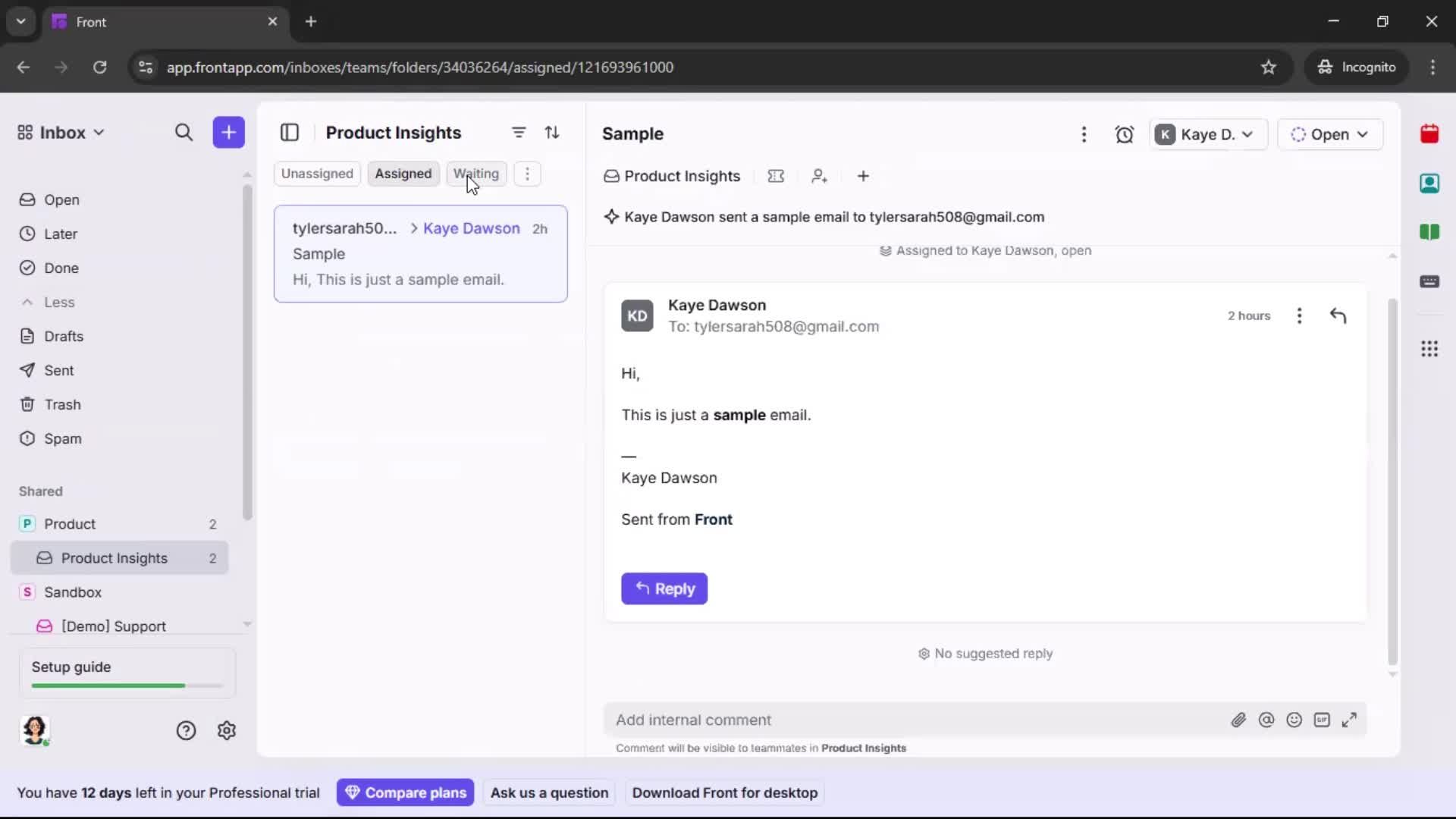Insert an emoji in the comment box
The image size is (1456, 819).
[1294, 720]
